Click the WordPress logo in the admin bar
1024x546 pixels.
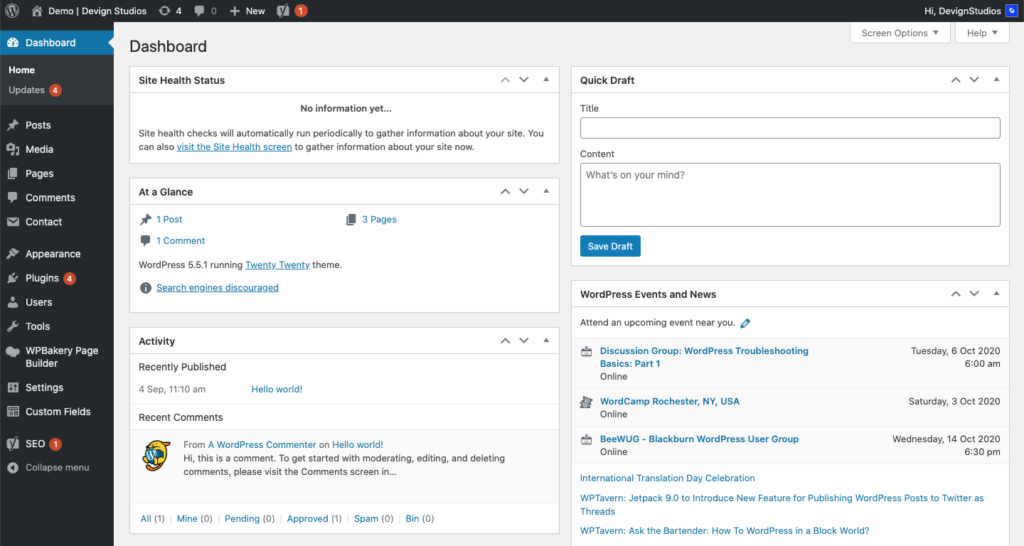(12, 10)
